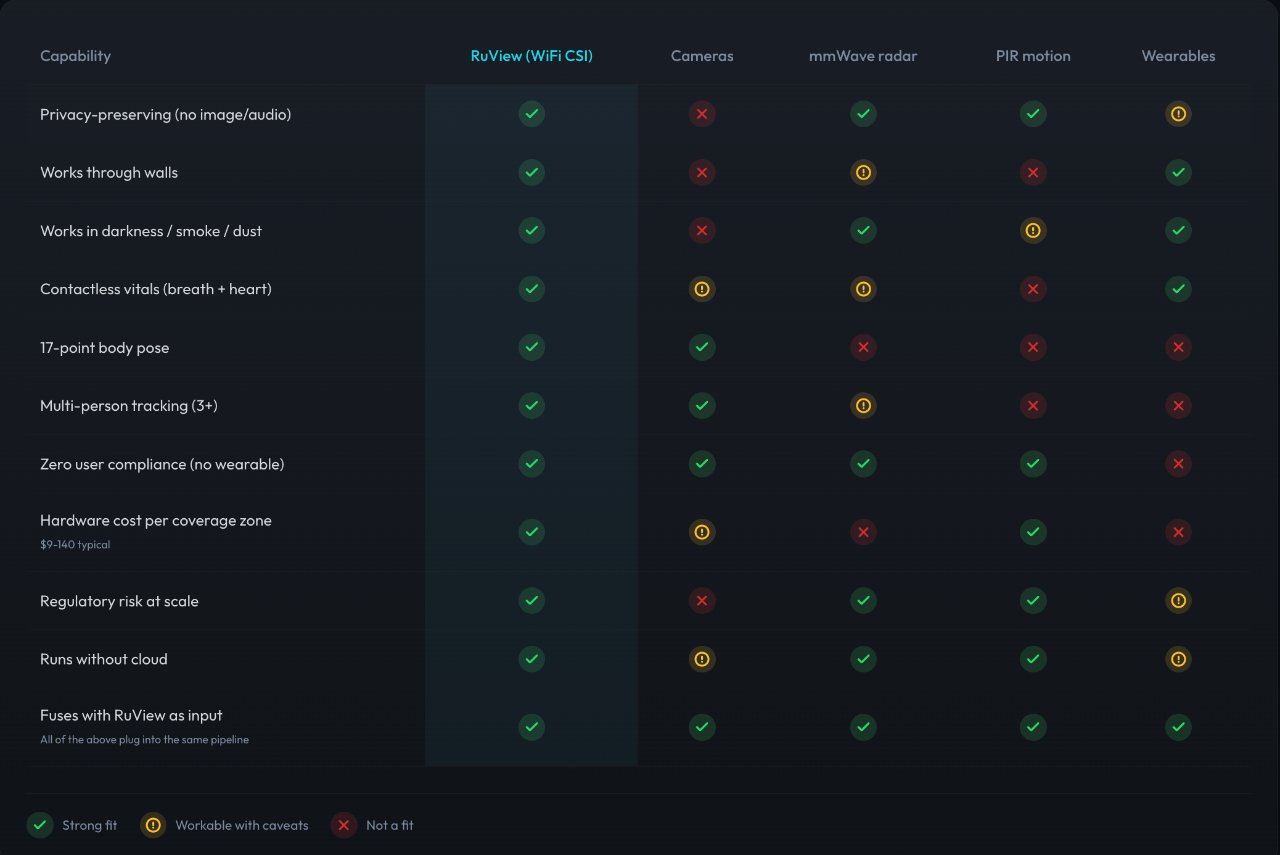Viewport: 1280px width, 855px height.
Task: Click the red cross icon in the legend
Action: 344,825
